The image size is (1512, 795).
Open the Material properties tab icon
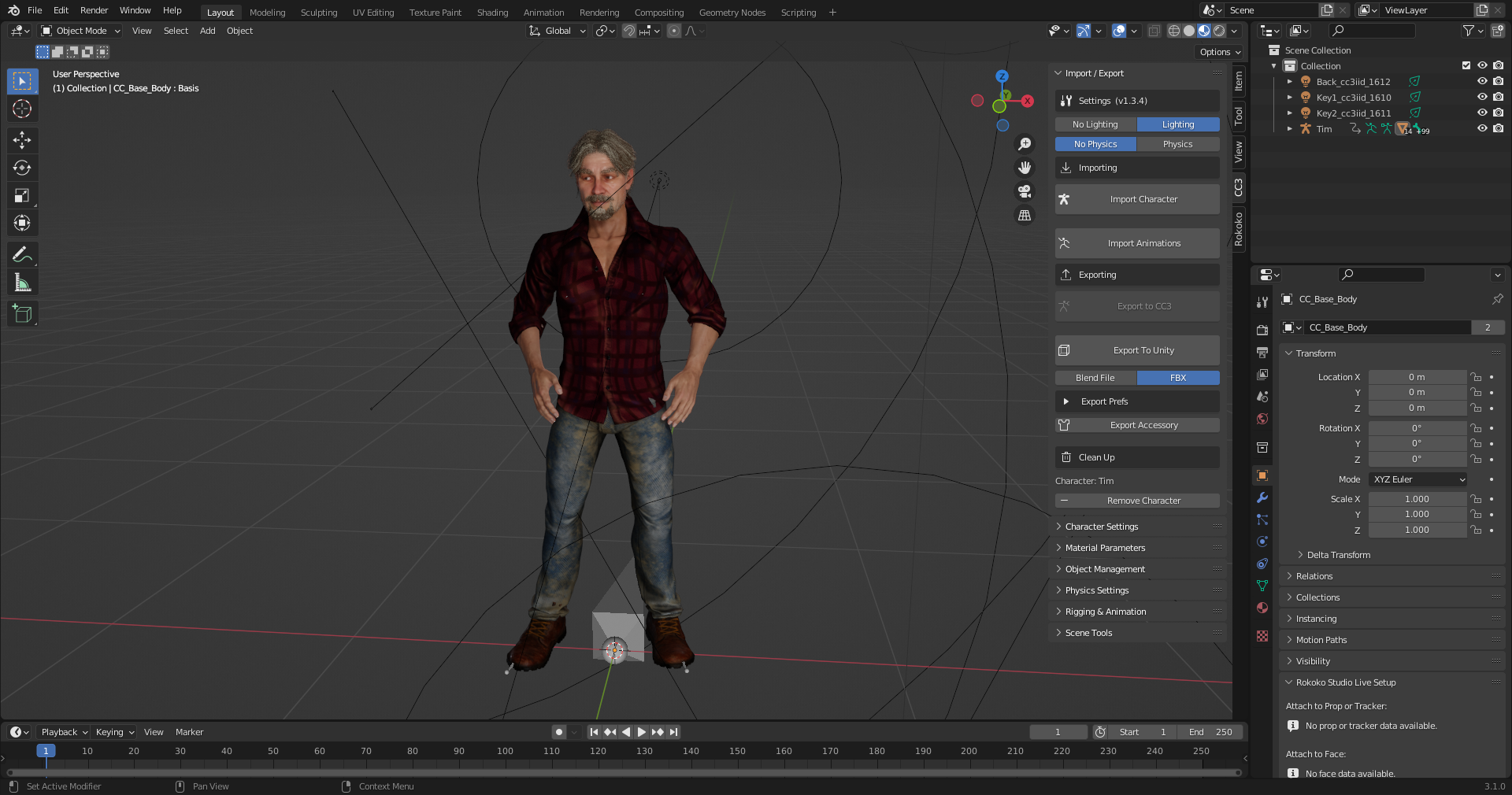click(1262, 608)
